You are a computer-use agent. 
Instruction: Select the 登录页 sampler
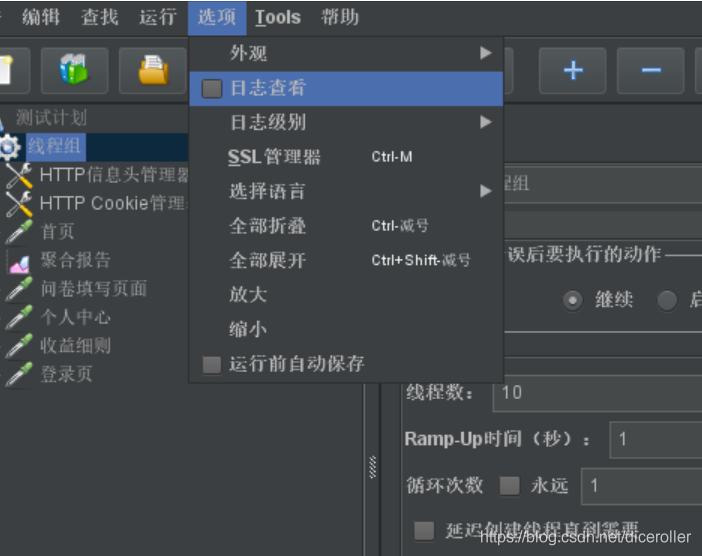[x=66, y=374]
